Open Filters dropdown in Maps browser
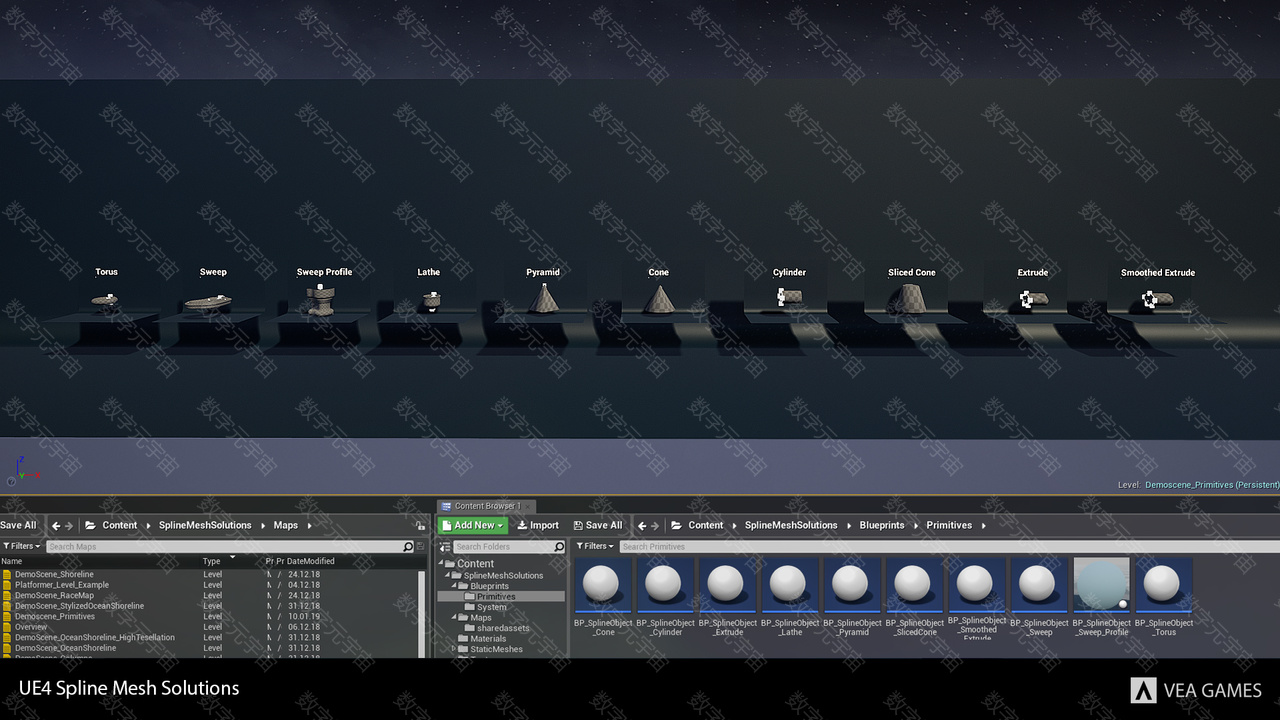 coord(22,546)
